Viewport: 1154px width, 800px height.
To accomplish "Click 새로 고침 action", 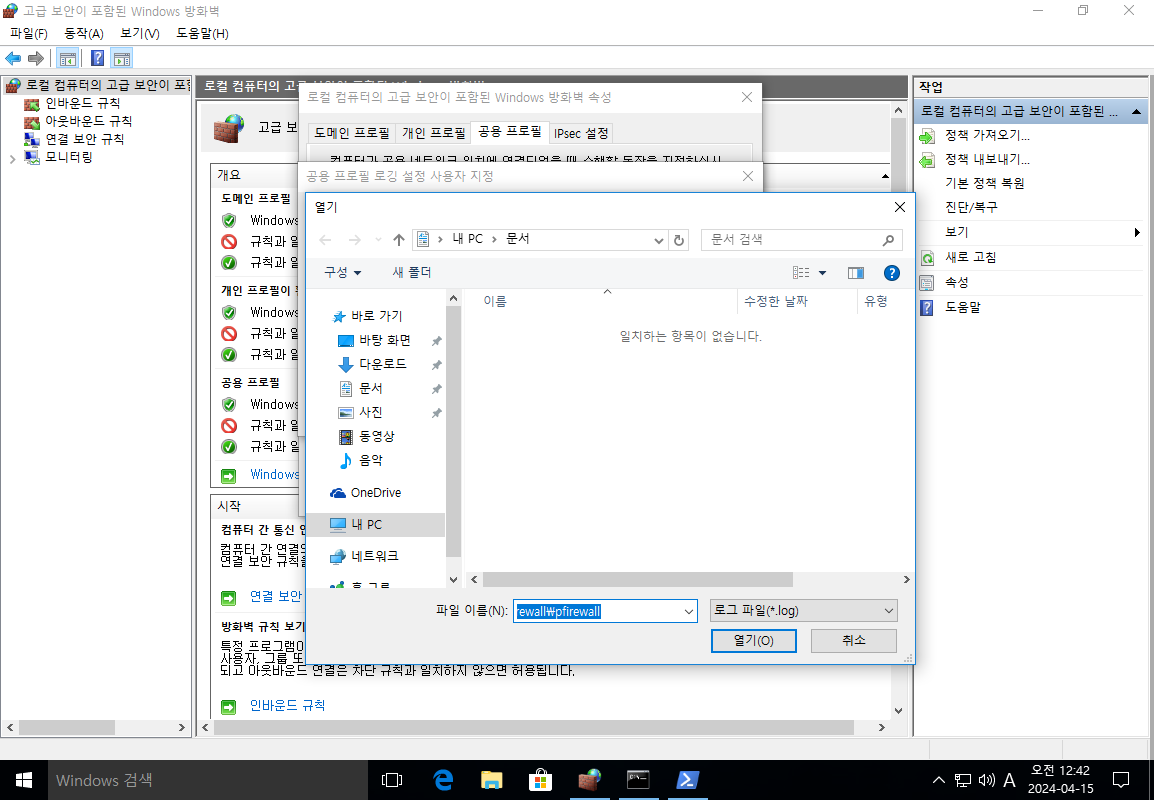I will point(971,258).
